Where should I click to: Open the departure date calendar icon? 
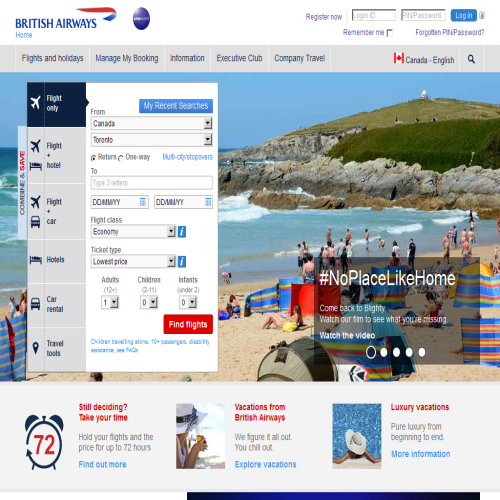[x=143, y=202]
